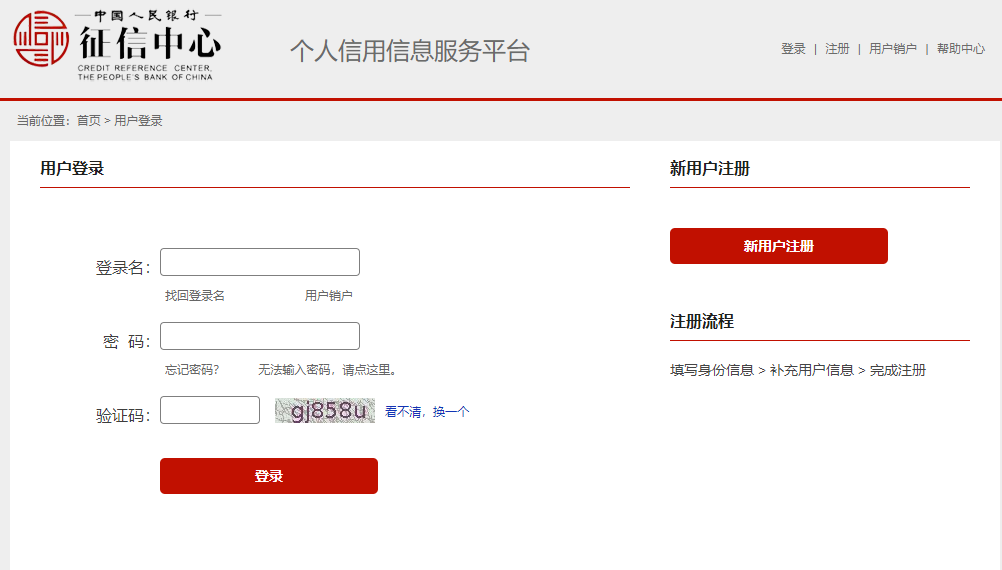Focus the 登录名 input field

[x=259, y=262]
